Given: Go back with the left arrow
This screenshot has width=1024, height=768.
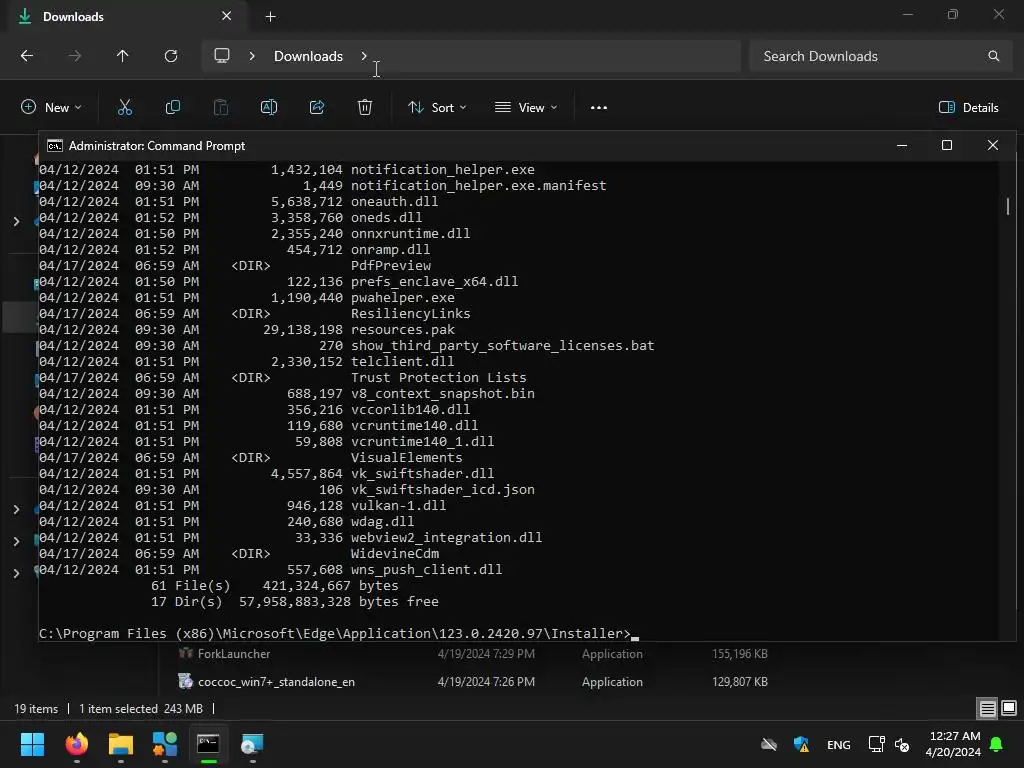Looking at the screenshot, I should [27, 56].
